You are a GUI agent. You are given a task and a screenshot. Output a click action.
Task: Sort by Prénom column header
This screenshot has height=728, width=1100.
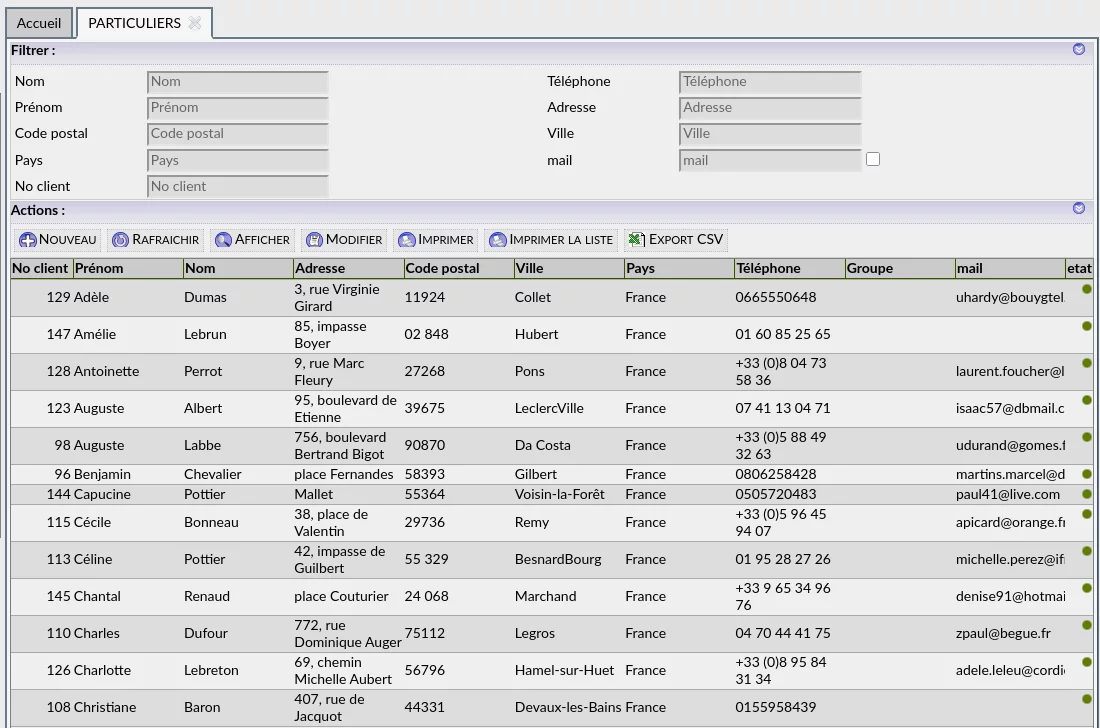(128, 269)
